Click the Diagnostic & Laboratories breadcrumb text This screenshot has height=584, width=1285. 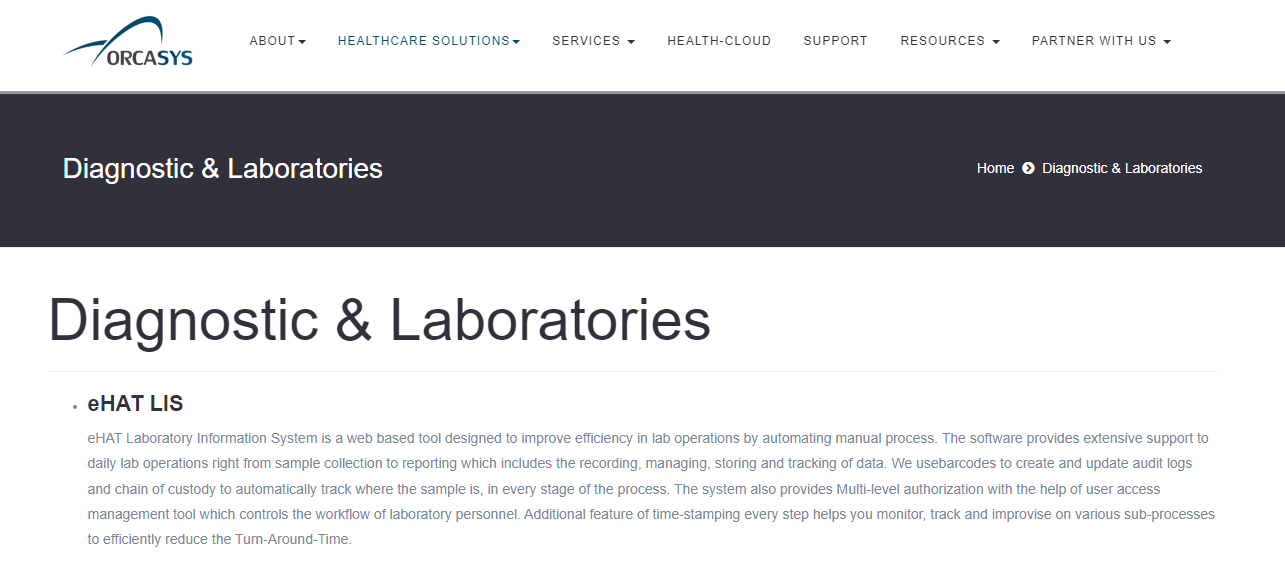coord(1122,168)
